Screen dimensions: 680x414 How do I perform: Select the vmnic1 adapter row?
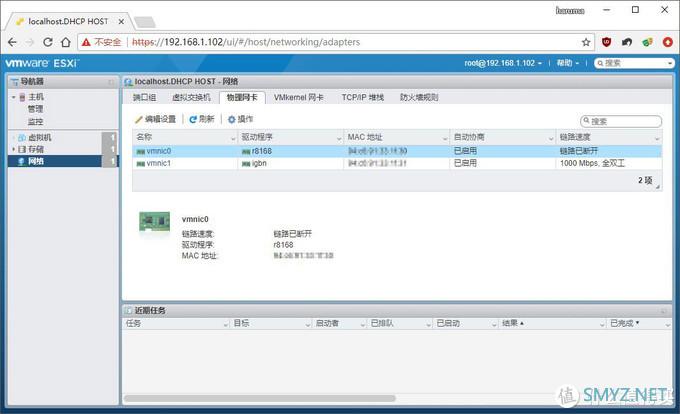click(x=397, y=163)
